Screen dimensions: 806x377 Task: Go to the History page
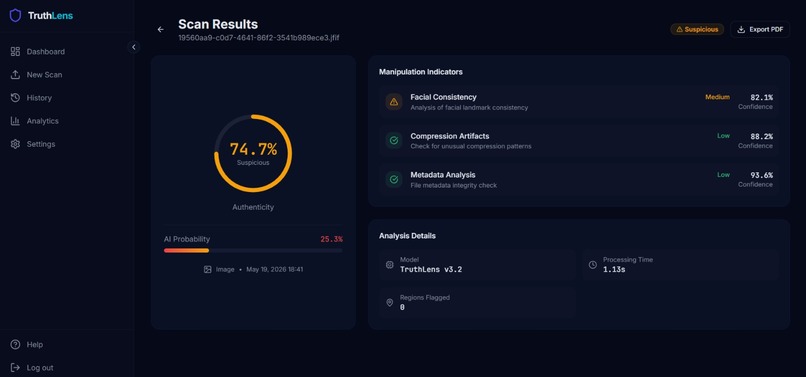coord(67,98)
